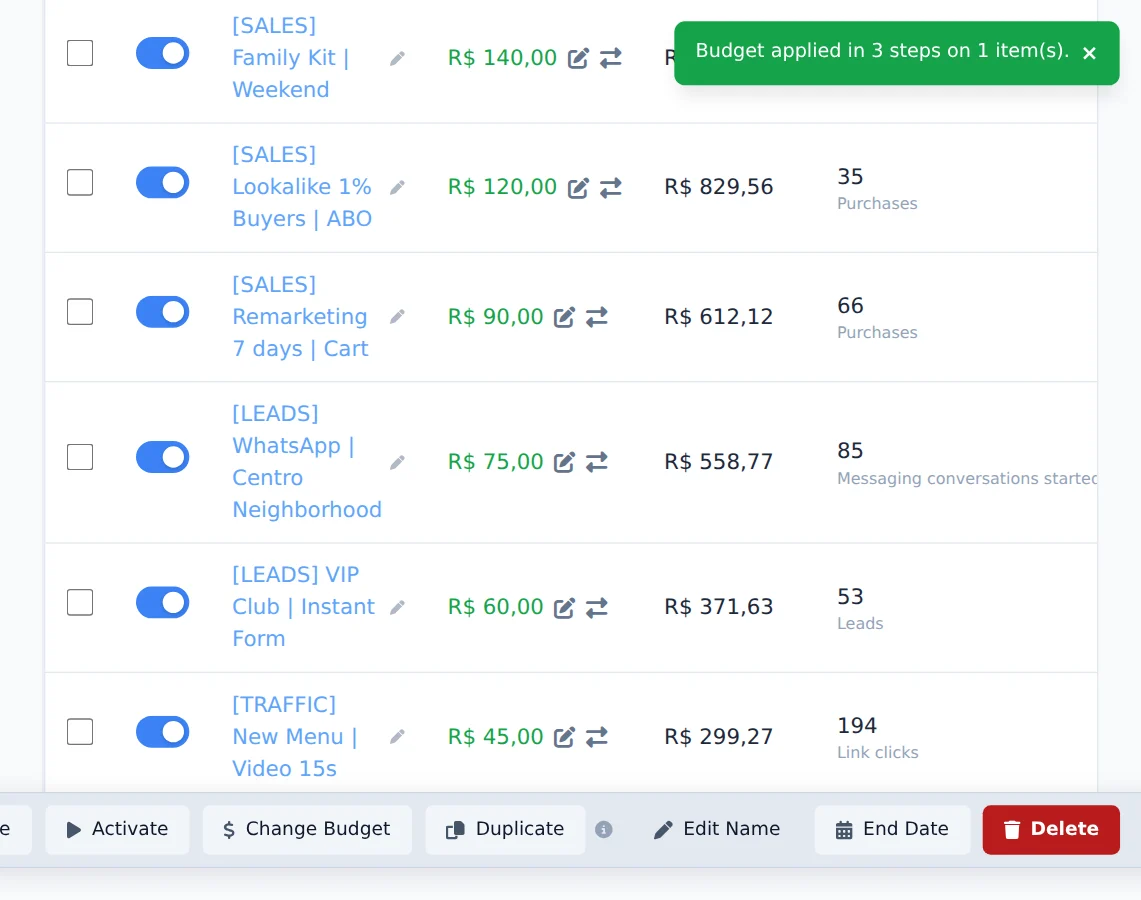Click info icon beside Duplicate button
1141x900 pixels.
[603, 829]
